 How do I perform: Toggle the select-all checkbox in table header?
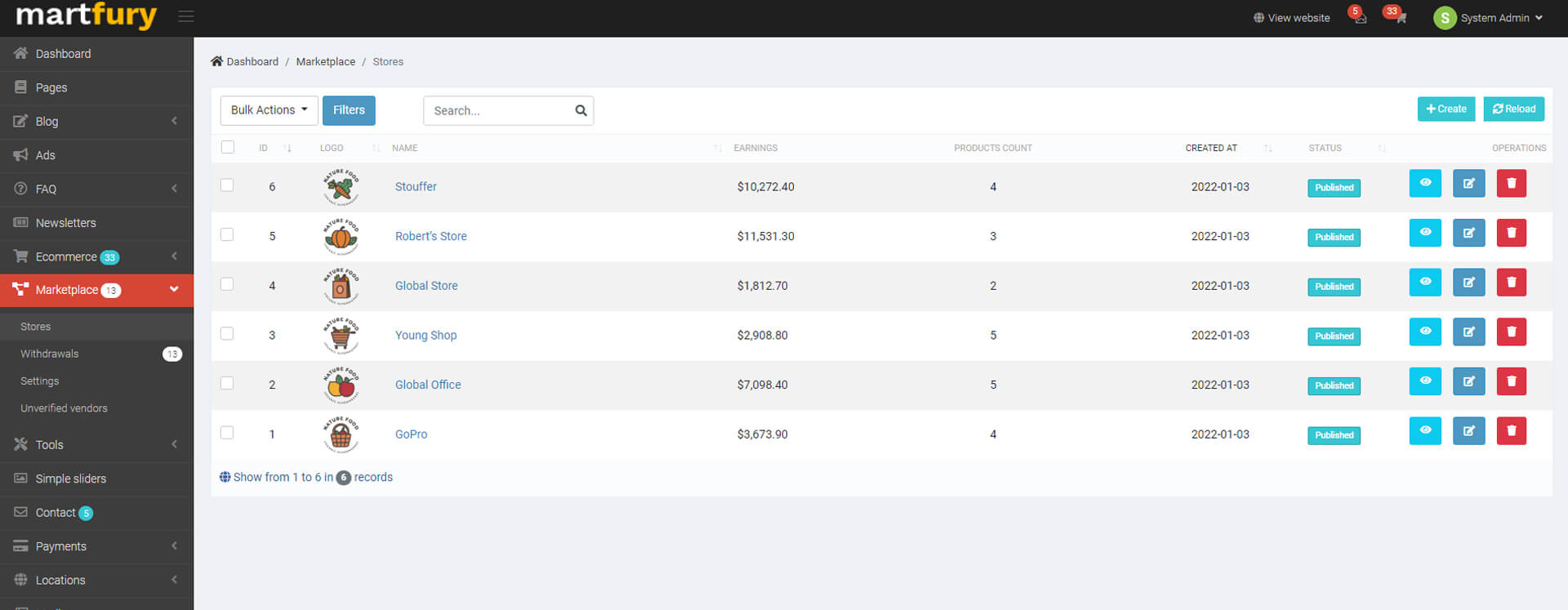coord(228,147)
